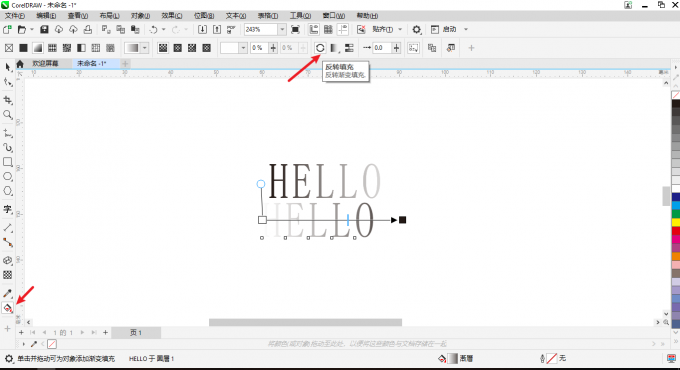Click the horizontal scrollbar thumb
Image resolution: width=680 pixels, height=370 pixels.
pyautogui.click(x=305, y=322)
